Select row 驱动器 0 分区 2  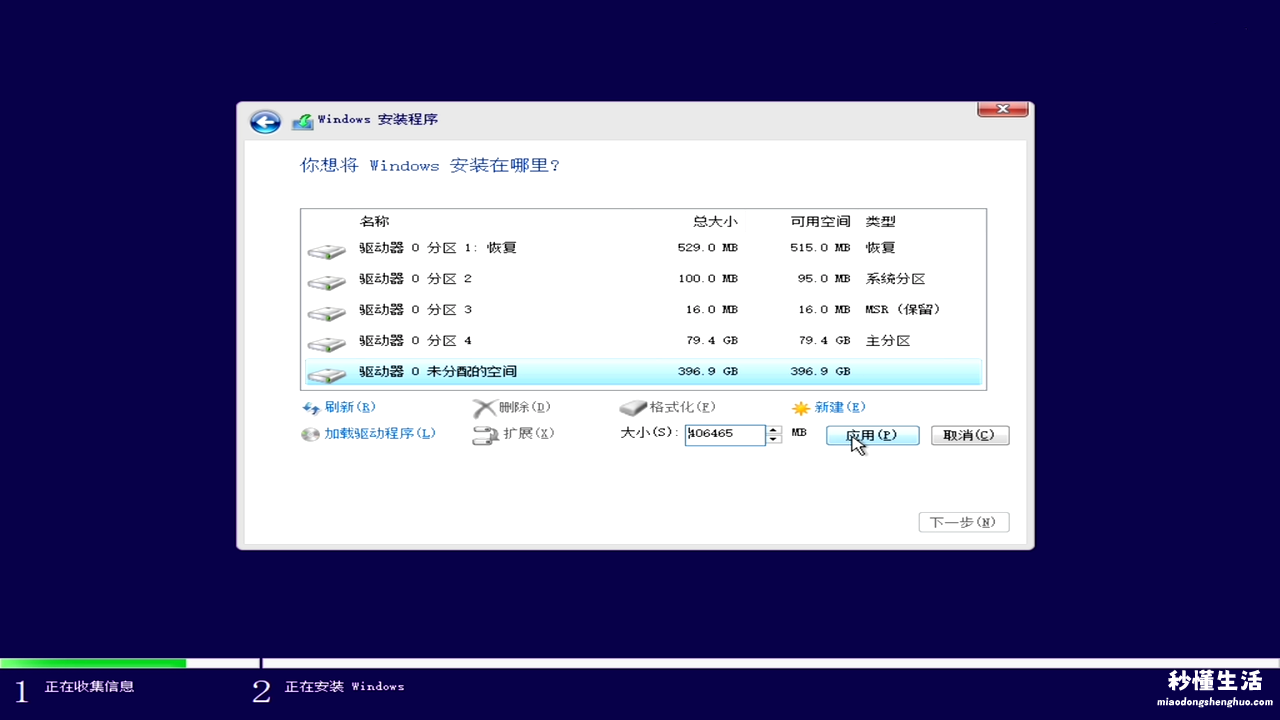[x=643, y=279]
